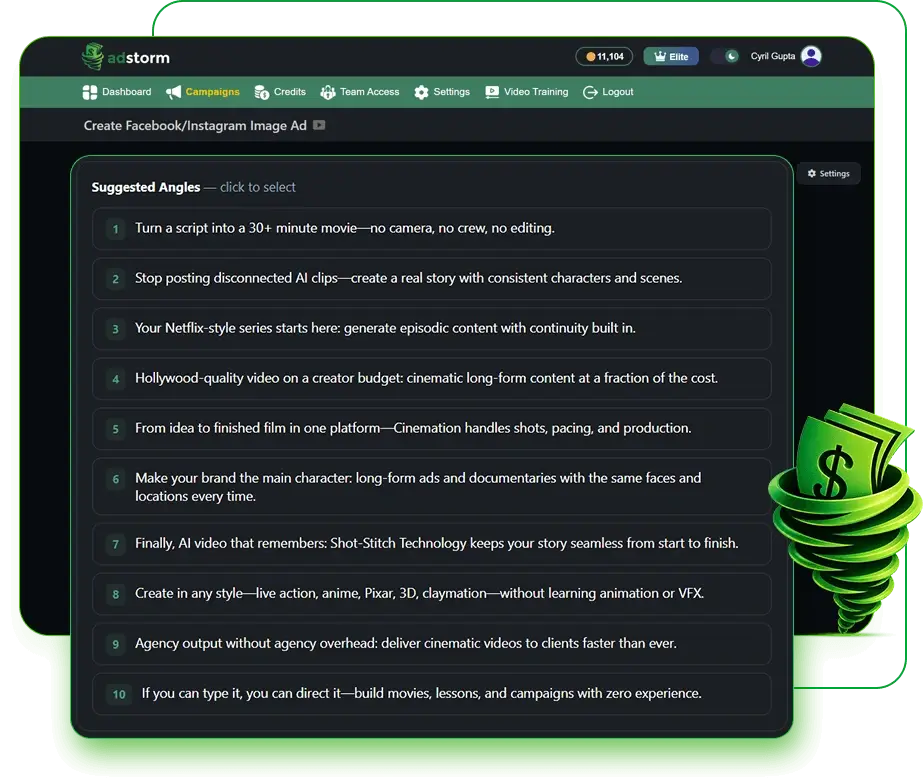Image resolution: width=923 pixels, height=782 pixels.
Task: Select angle 5: From idea to finished film
Action: (x=431, y=429)
